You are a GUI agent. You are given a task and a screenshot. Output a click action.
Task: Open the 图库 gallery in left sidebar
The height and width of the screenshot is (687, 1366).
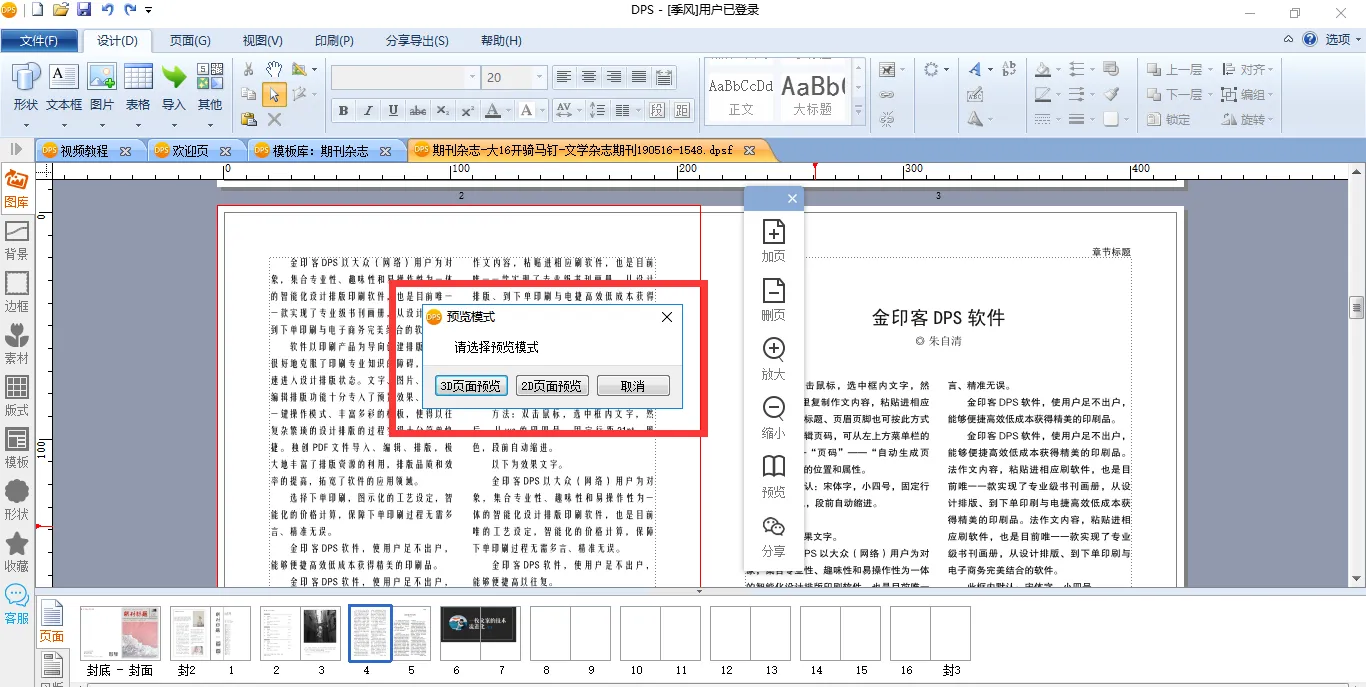[x=17, y=189]
